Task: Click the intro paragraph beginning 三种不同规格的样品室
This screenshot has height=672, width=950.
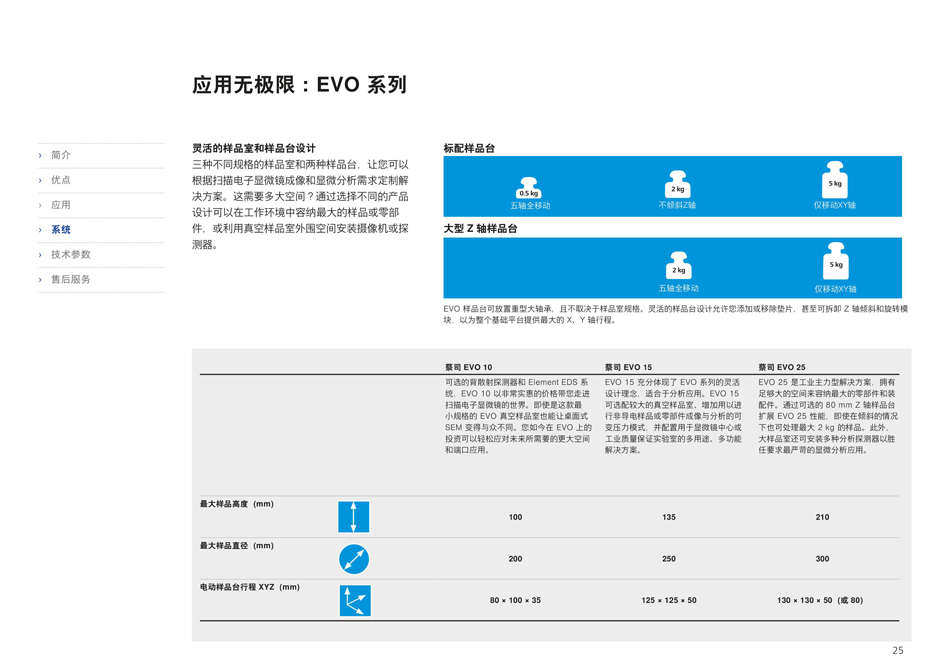Action: [x=301, y=204]
